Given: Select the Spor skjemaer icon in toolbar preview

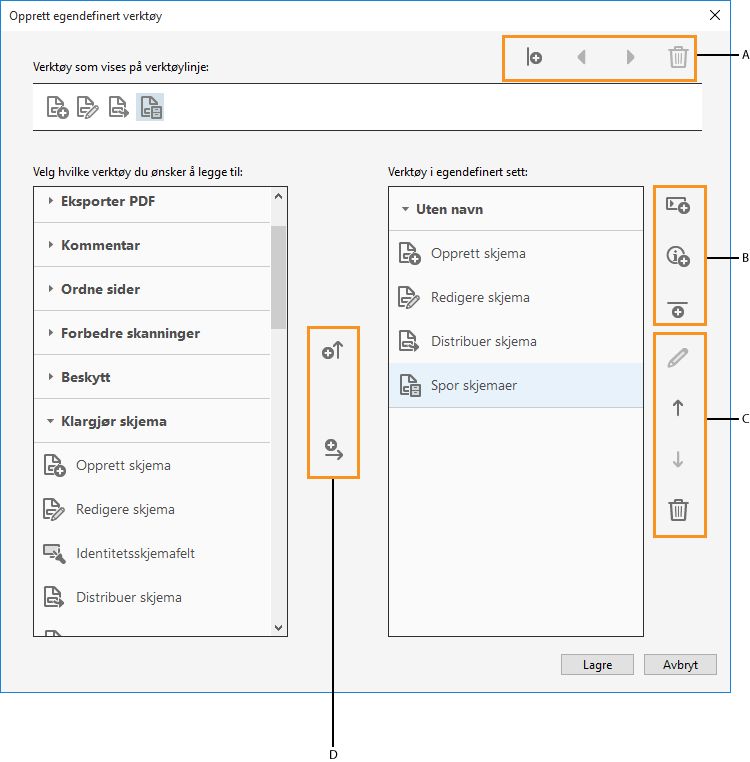Looking at the screenshot, I should pos(150,108).
